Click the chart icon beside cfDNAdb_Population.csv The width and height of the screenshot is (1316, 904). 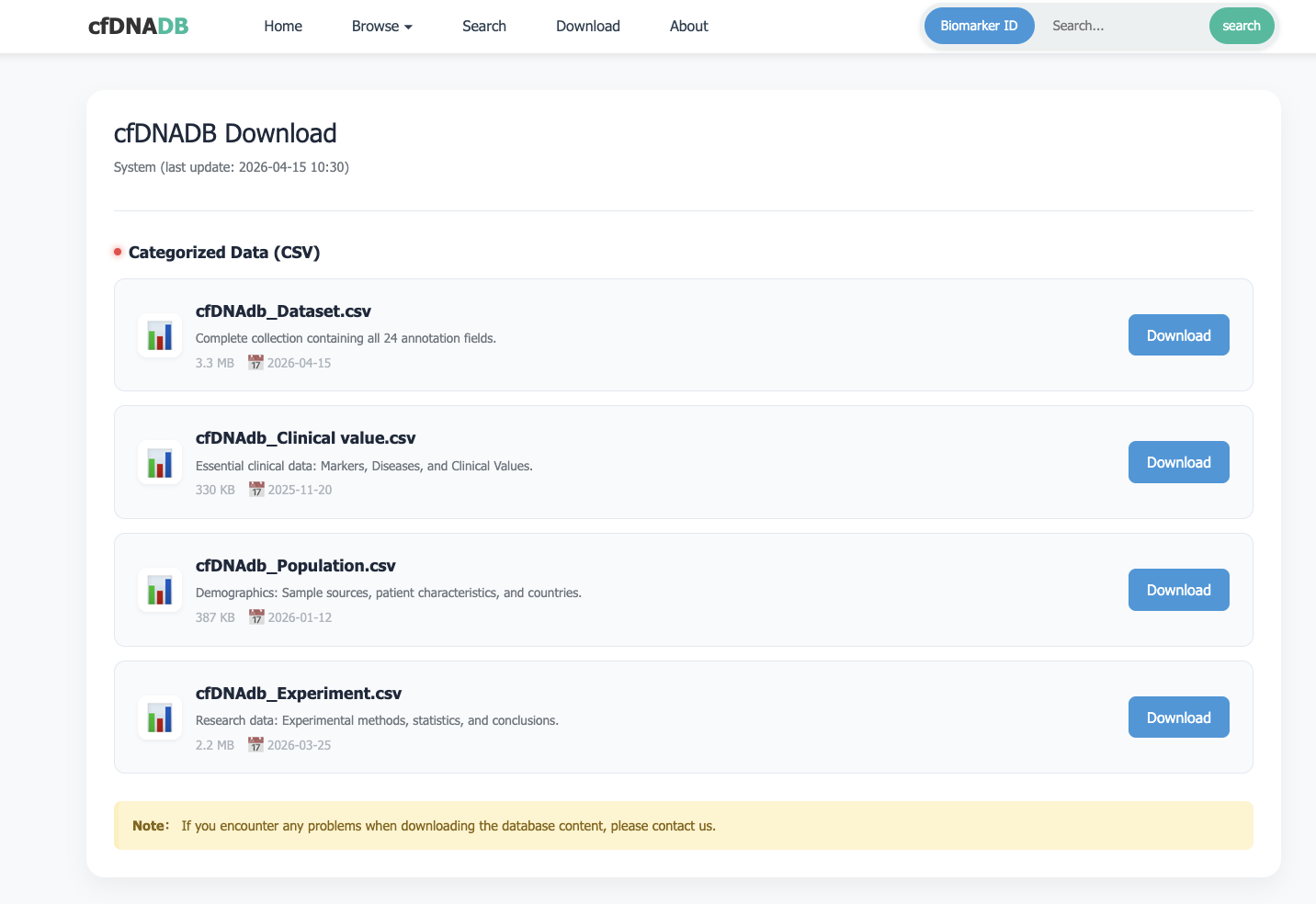pyautogui.click(x=160, y=590)
